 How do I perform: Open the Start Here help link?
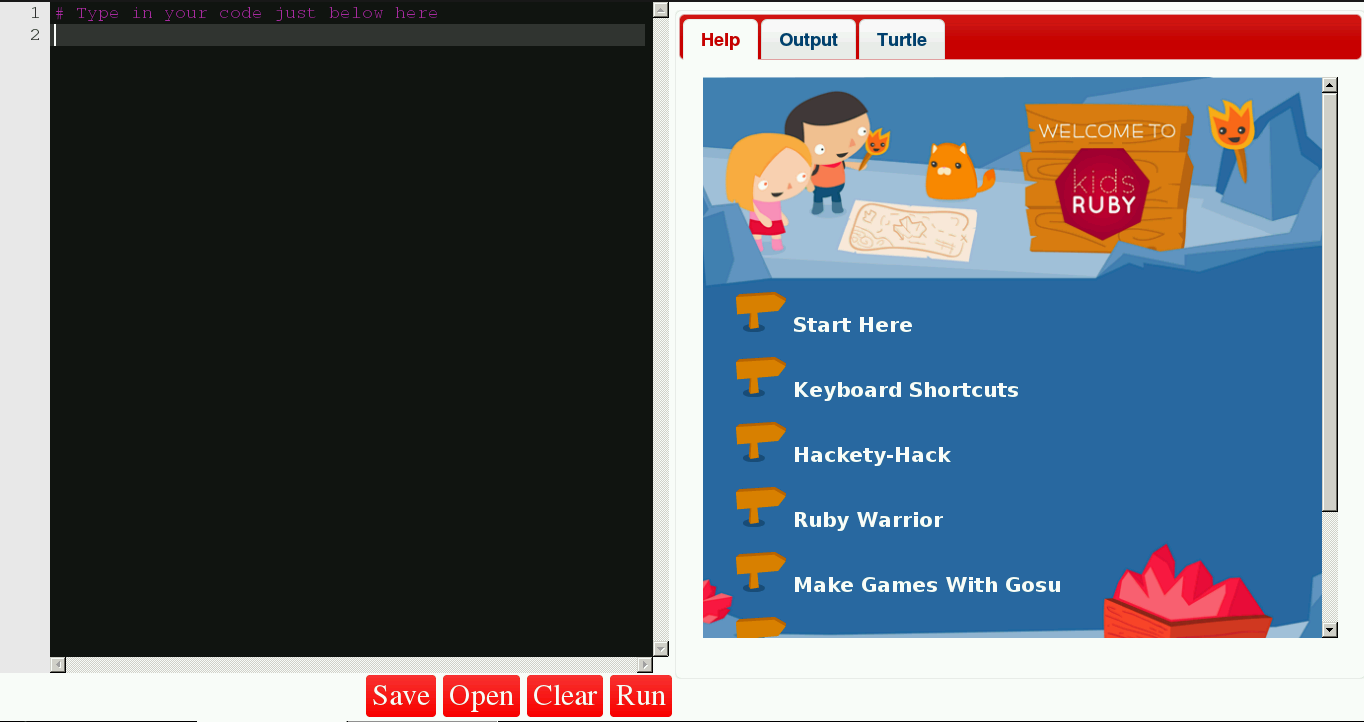pyautogui.click(x=852, y=325)
